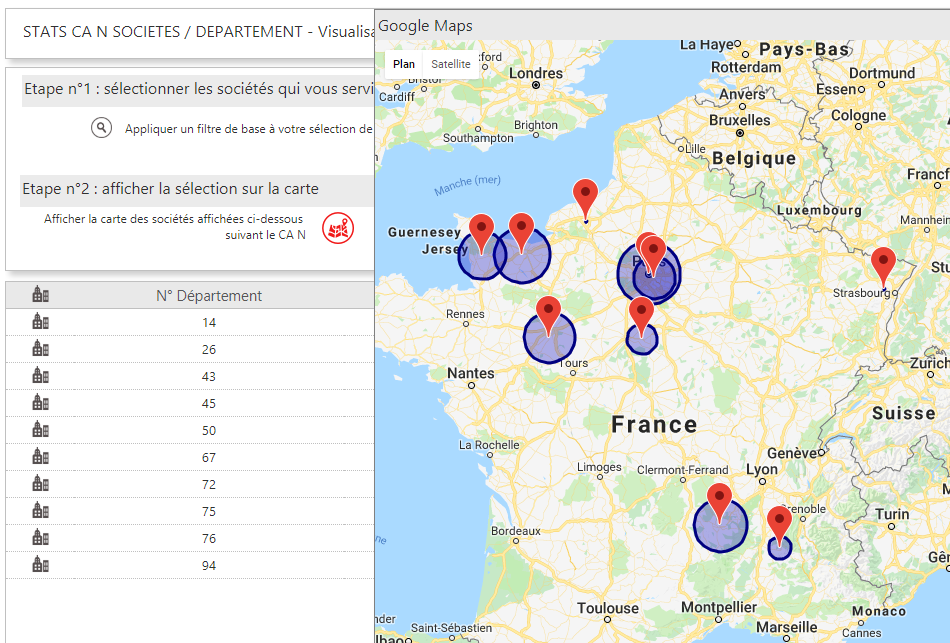Click the blue circle under the Grenoble-area marker

tap(780, 551)
